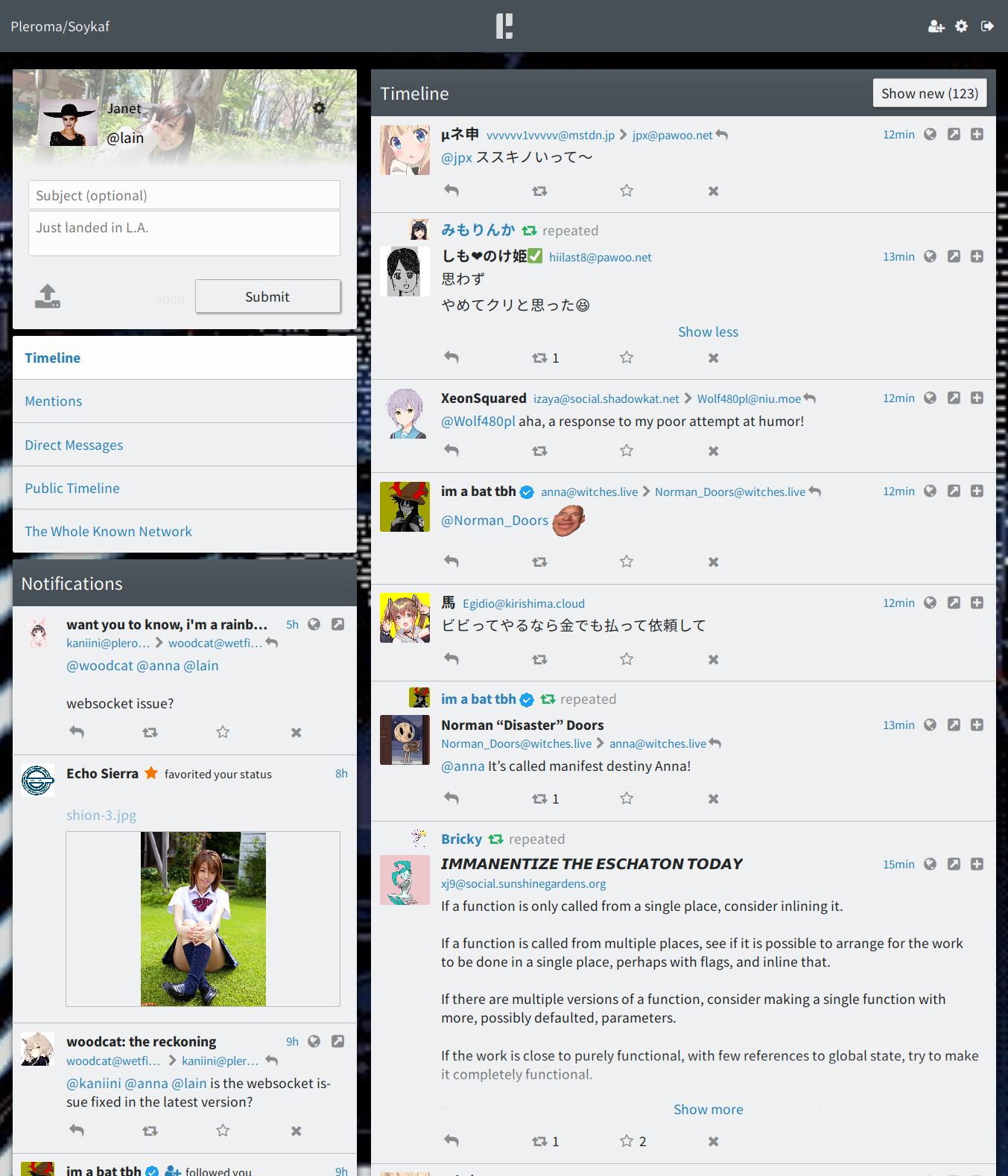Expand conversation for im a bat tbh post

point(977,491)
